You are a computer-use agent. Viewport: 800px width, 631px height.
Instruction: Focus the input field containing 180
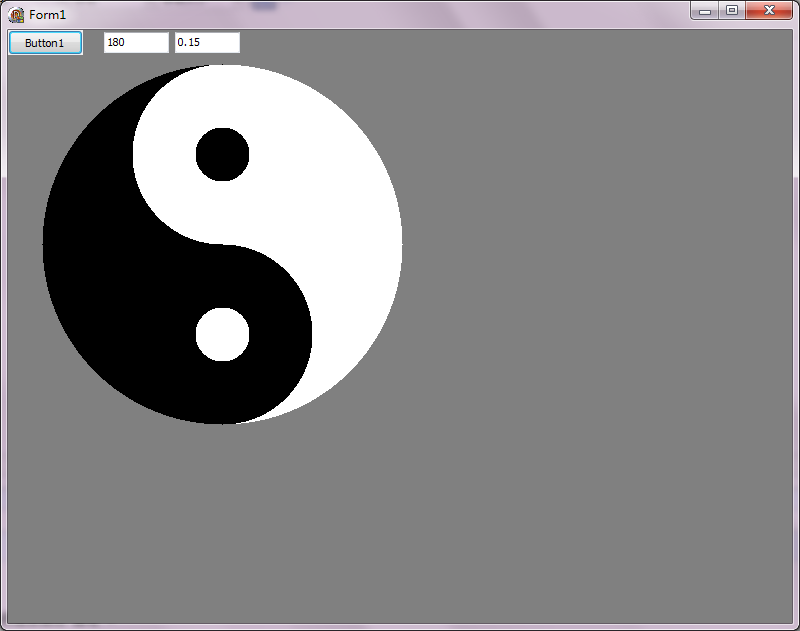coord(136,42)
